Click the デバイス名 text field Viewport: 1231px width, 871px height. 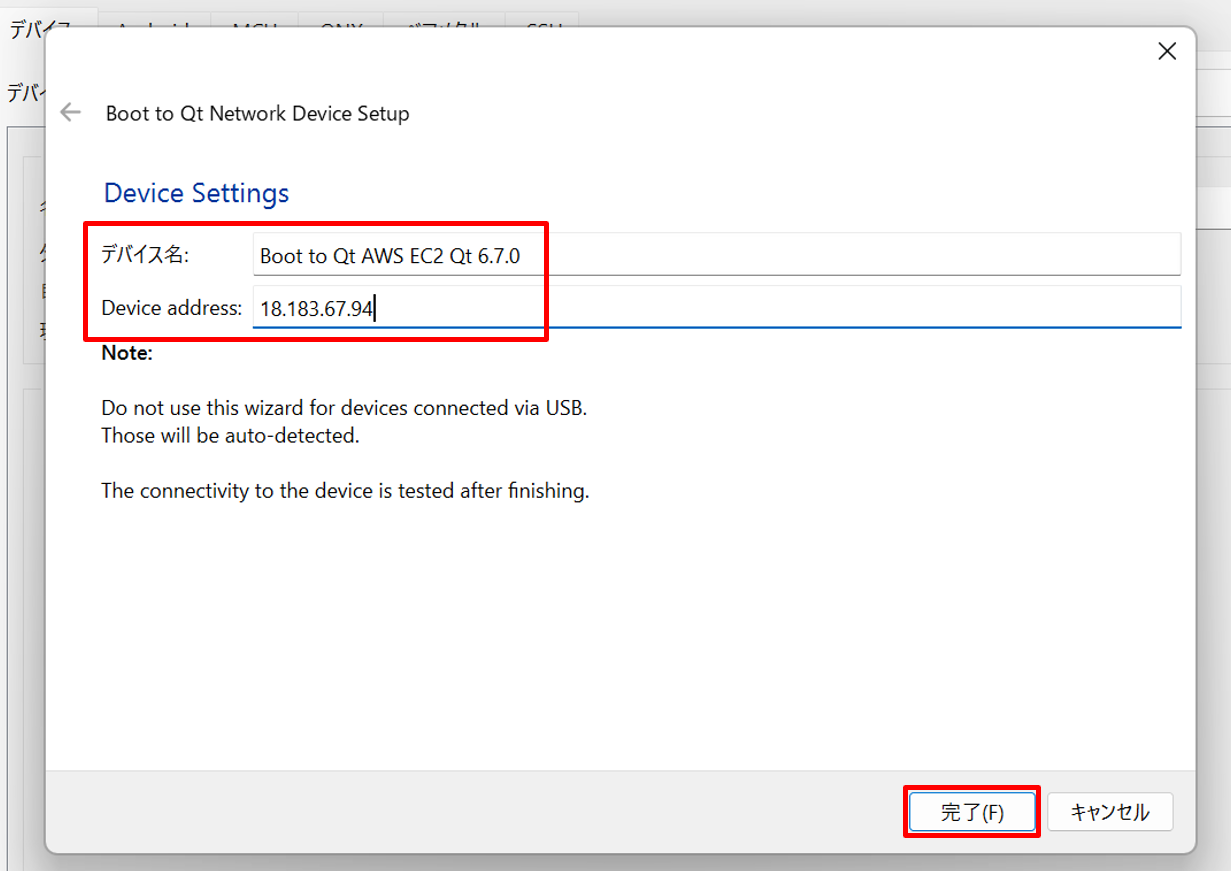click(x=715, y=256)
